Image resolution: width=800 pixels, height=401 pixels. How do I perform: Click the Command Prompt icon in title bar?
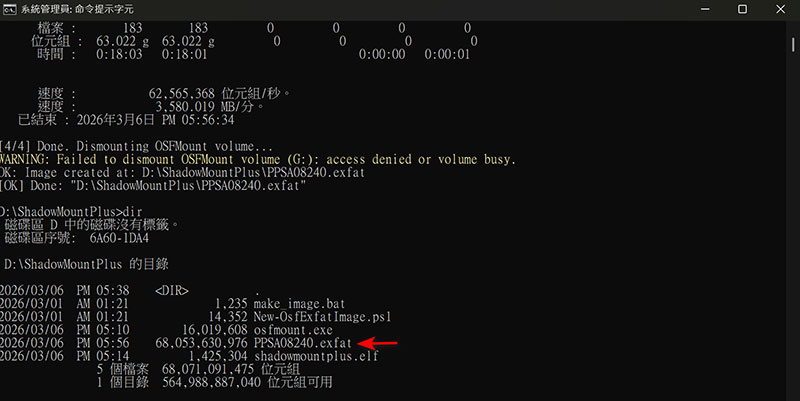[x=9, y=9]
